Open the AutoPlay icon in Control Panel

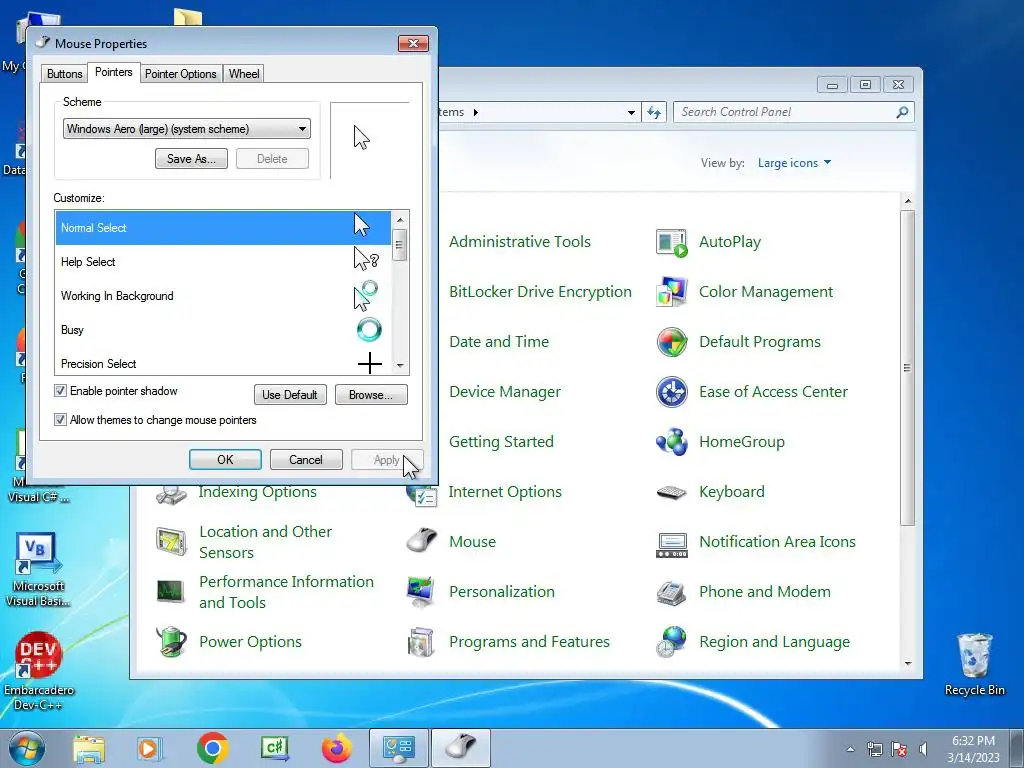coord(671,242)
